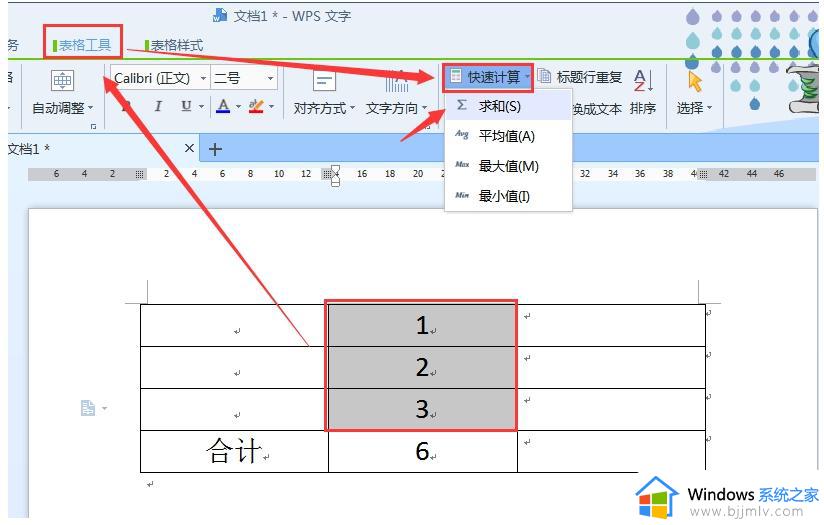Image resolution: width=824 pixels, height=525 pixels.
Task: Choose 平均值(A) from the menu
Action: [x=508, y=136]
